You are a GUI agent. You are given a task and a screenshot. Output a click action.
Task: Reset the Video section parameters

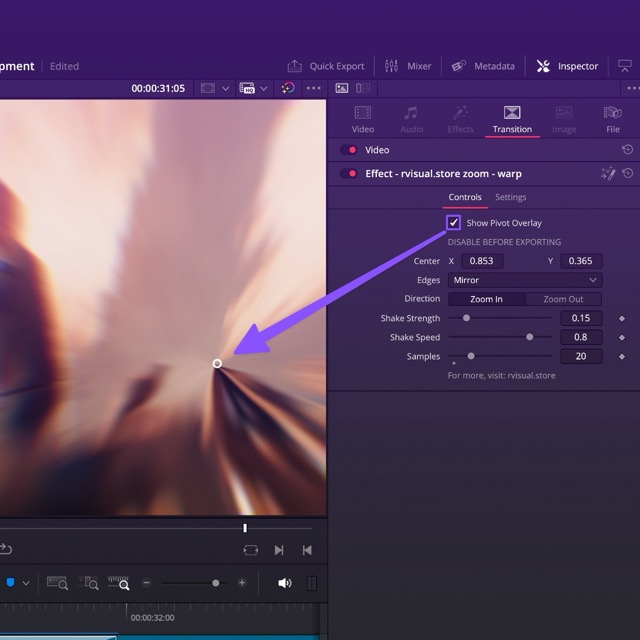[x=627, y=150]
